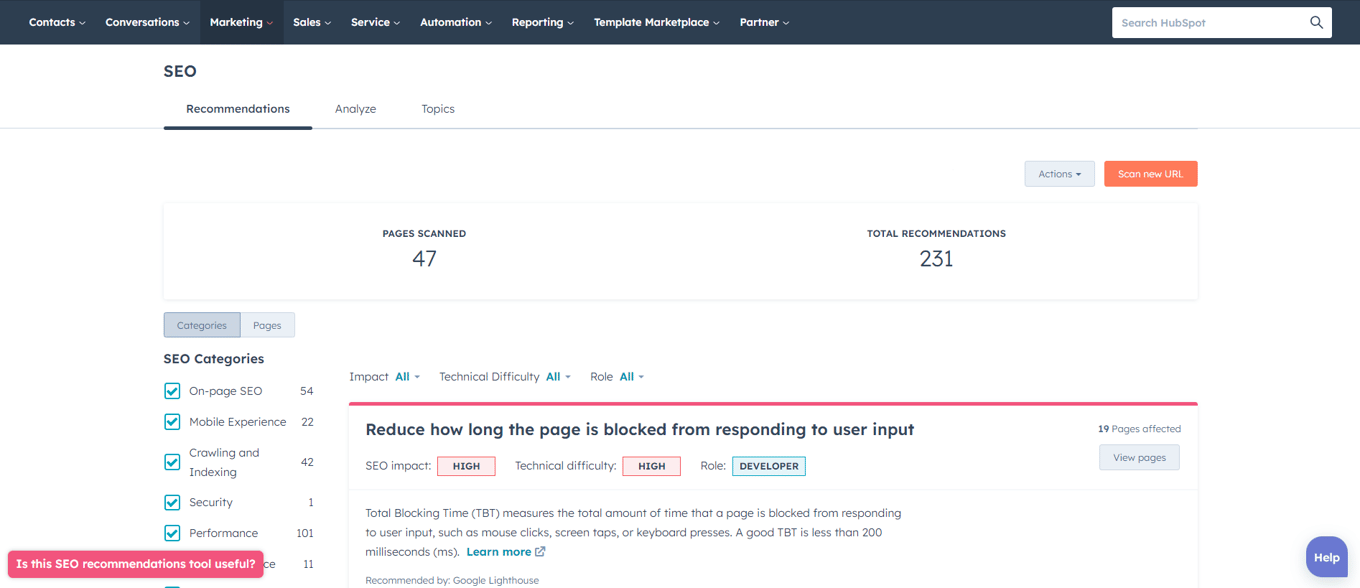Screen dimensions: 1360x588
Task: Open the Topics tab
Action: (437, 108)
